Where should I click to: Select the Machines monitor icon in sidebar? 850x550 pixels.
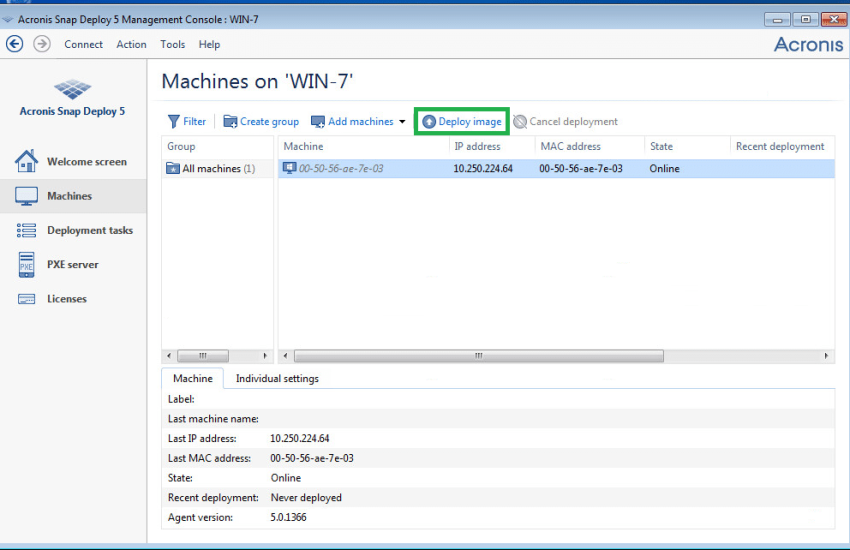point(26,196)
